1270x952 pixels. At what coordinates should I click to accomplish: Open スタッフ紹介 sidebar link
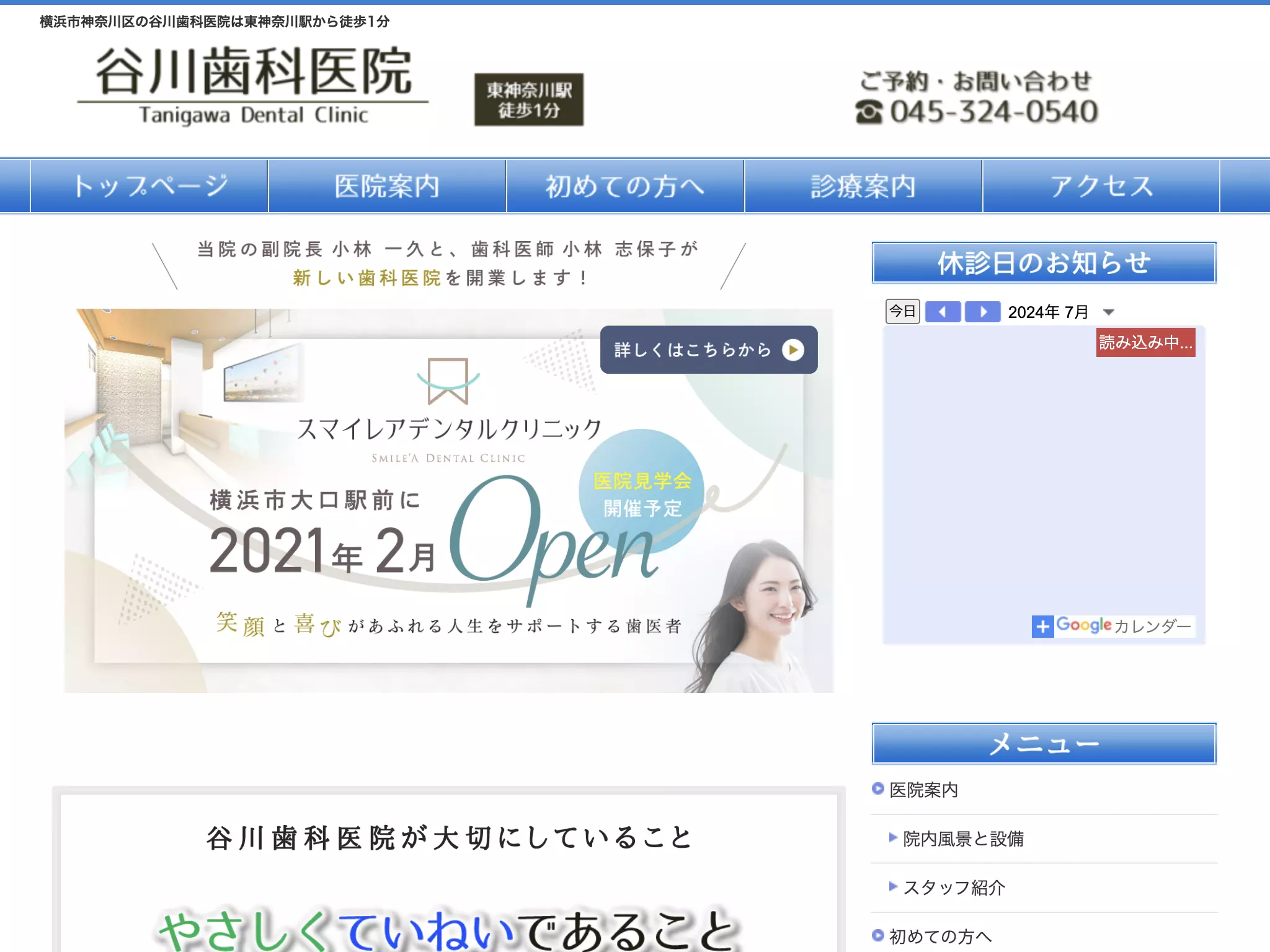point(954,888)
